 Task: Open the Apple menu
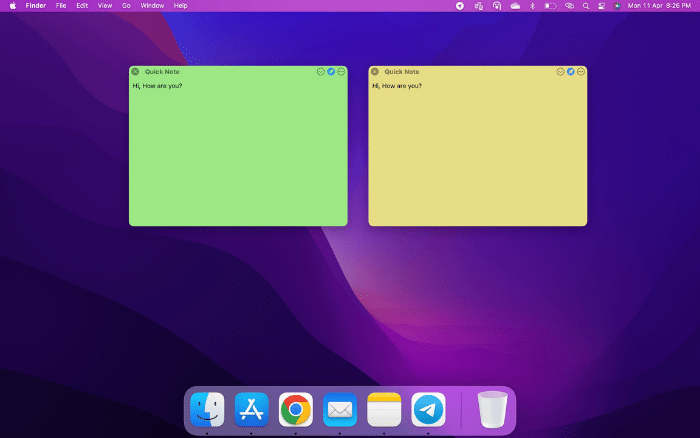tap(13, 6)
